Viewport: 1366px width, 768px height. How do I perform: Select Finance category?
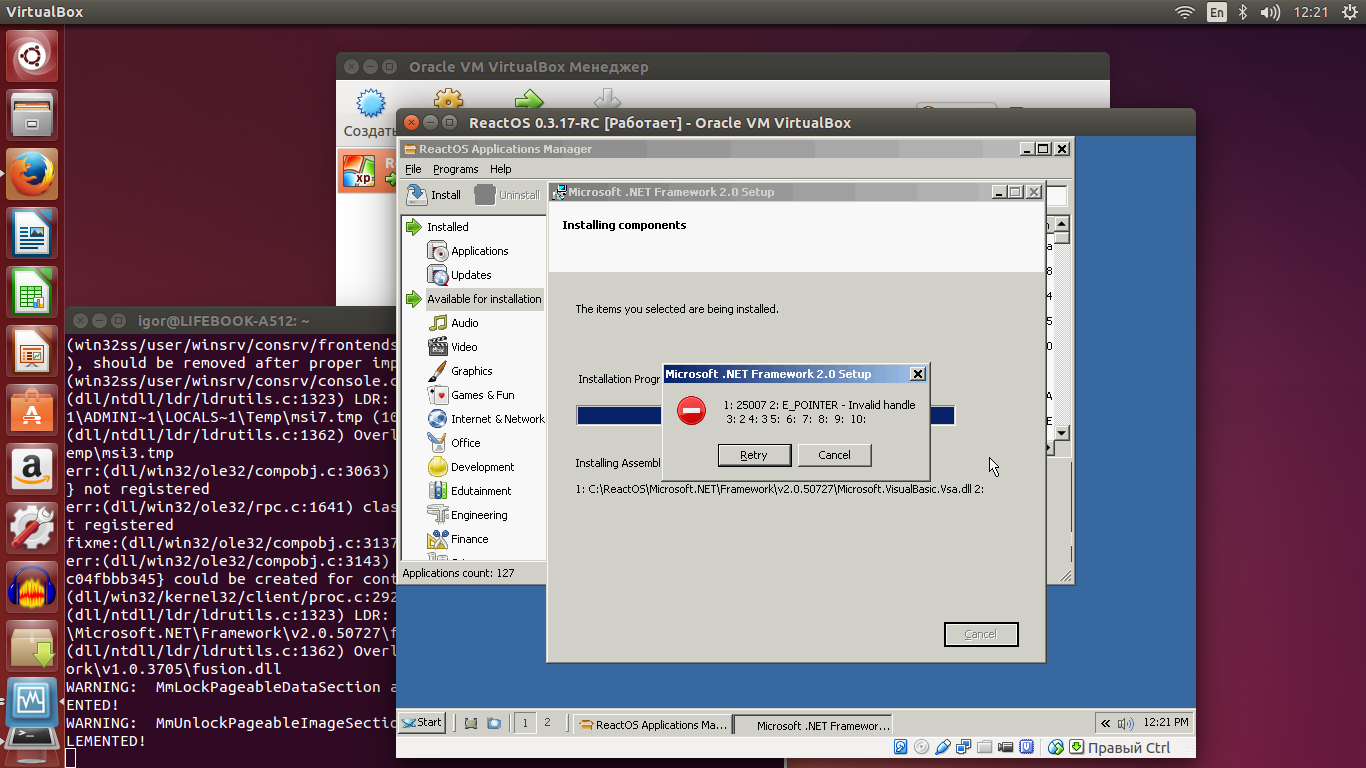pyautogui.click(x=469, y=539)
